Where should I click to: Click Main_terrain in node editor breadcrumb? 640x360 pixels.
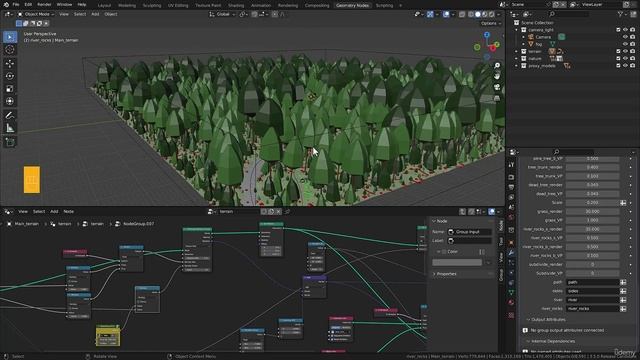[27, 224]
